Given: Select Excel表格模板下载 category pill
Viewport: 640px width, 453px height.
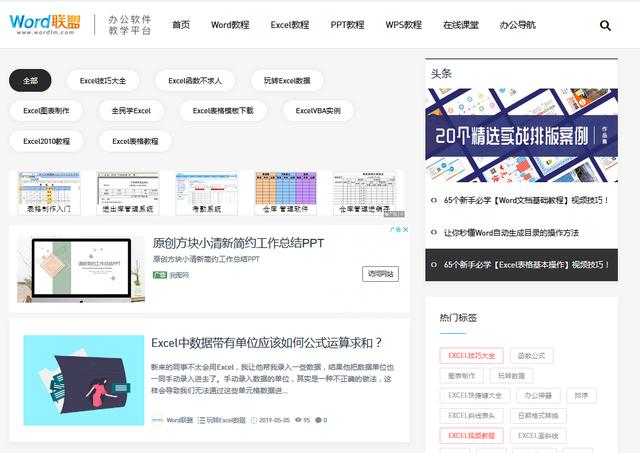Looking at the screenshot, I should pos(223,111).
